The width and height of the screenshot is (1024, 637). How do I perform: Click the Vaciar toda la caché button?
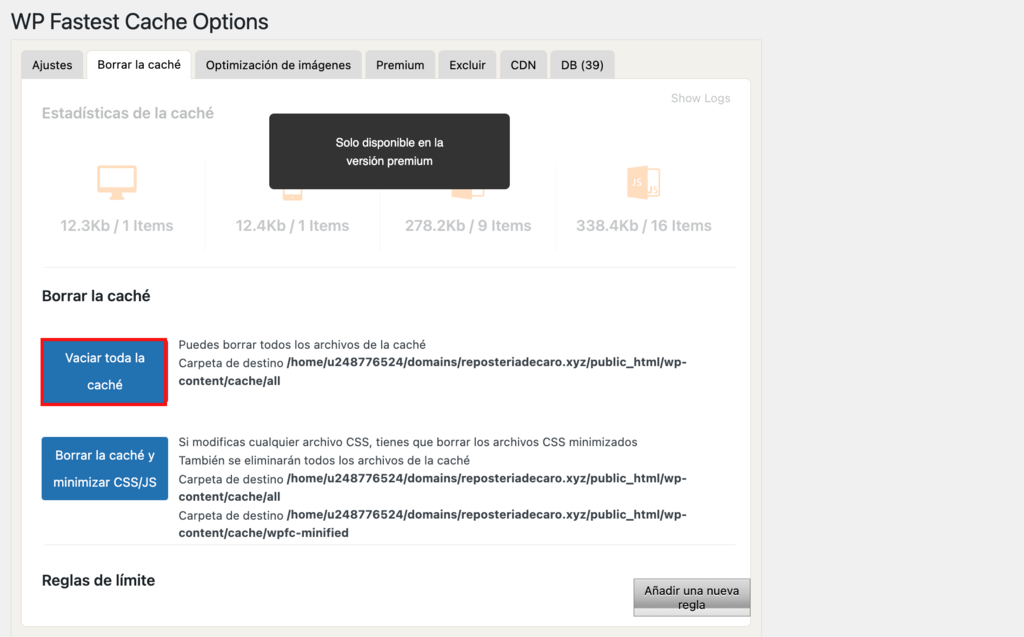[x=104, y=372]
